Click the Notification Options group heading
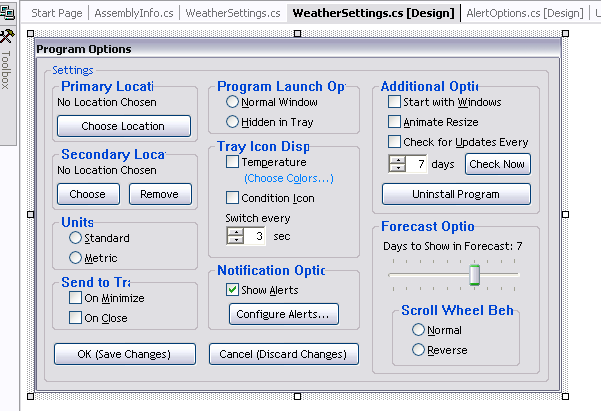Screen dimensions: 601x411 pos(271,270)
